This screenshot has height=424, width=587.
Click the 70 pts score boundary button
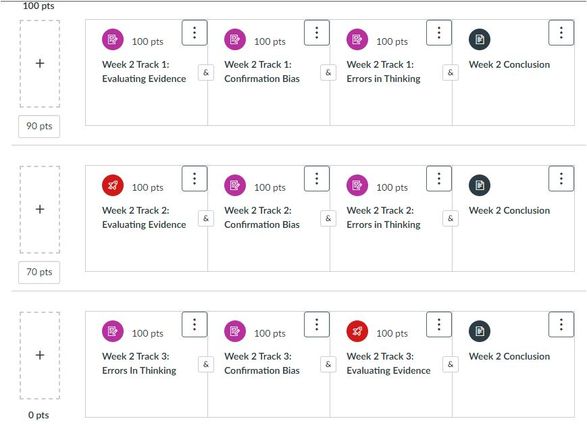(39, 272)
